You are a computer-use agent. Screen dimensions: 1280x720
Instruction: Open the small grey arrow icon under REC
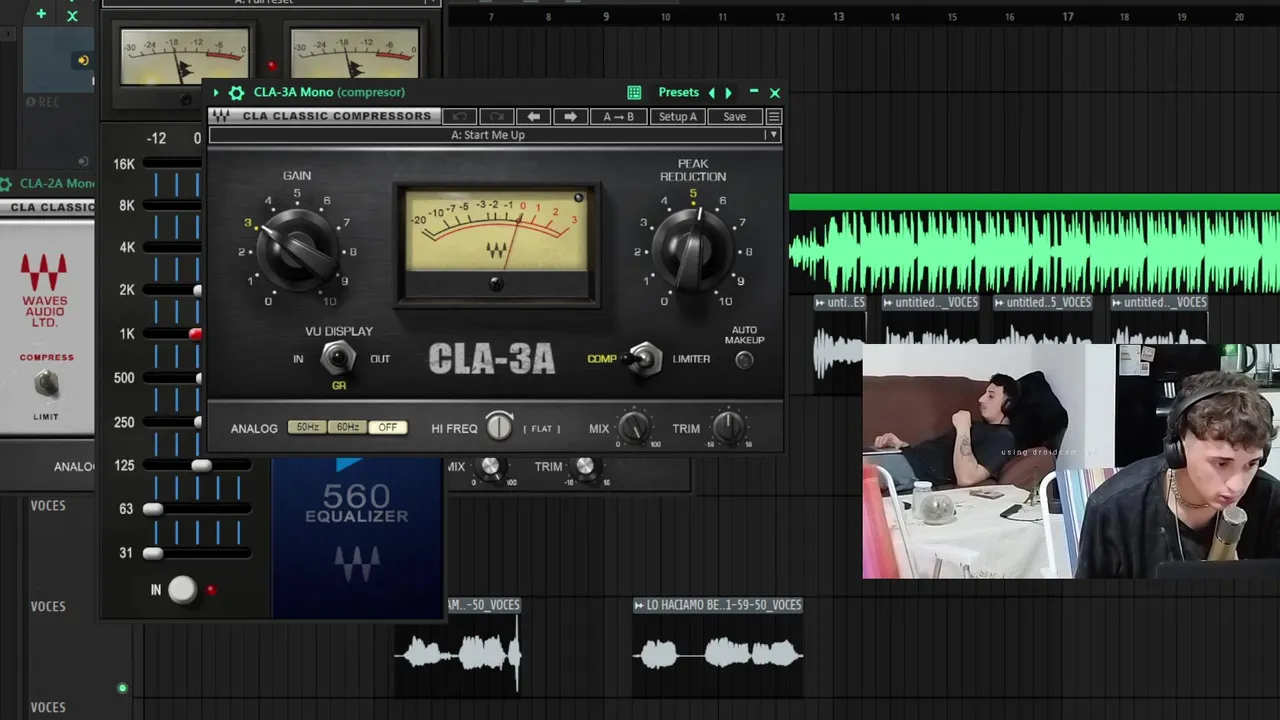[x=83, y=160]
